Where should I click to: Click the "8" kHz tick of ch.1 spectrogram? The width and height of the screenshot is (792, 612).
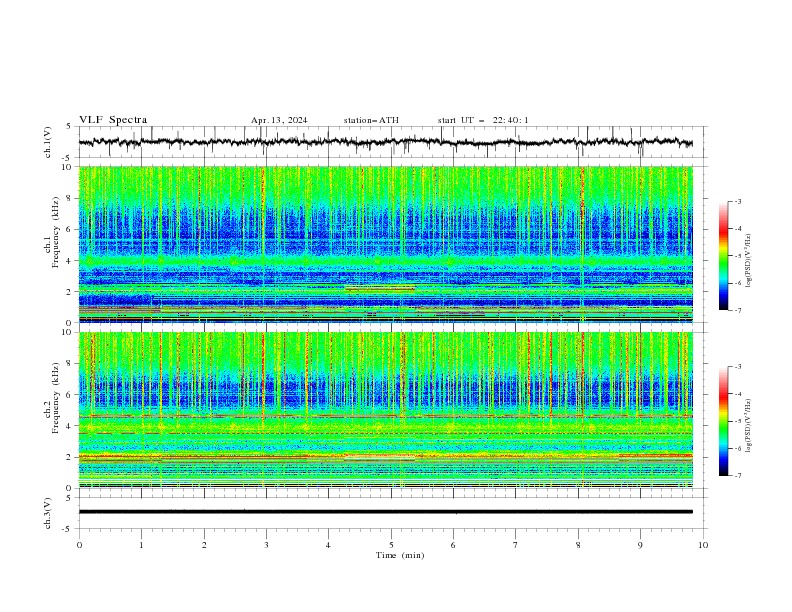pos(69,198)
